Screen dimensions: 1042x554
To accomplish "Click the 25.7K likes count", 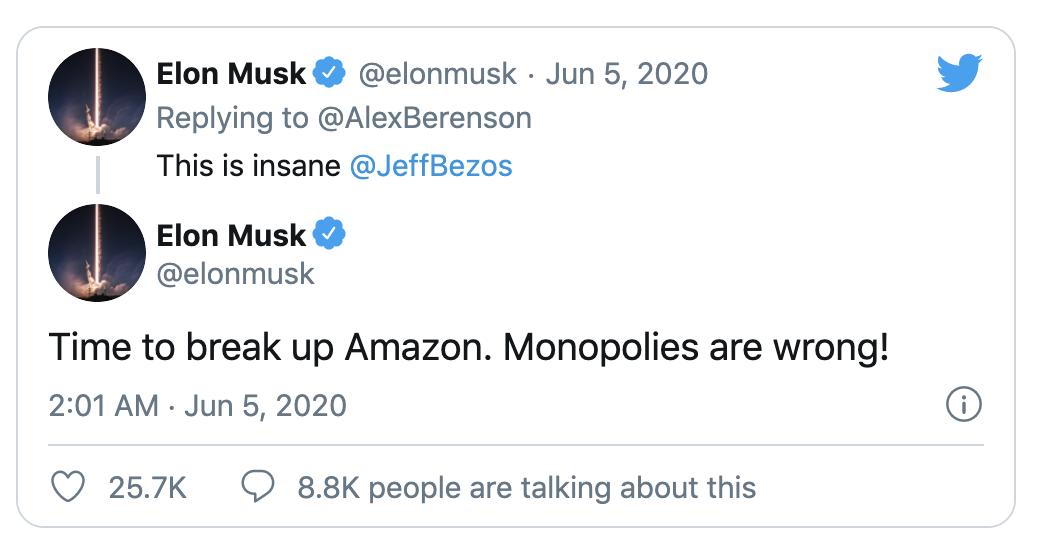I will click(147, 487).
